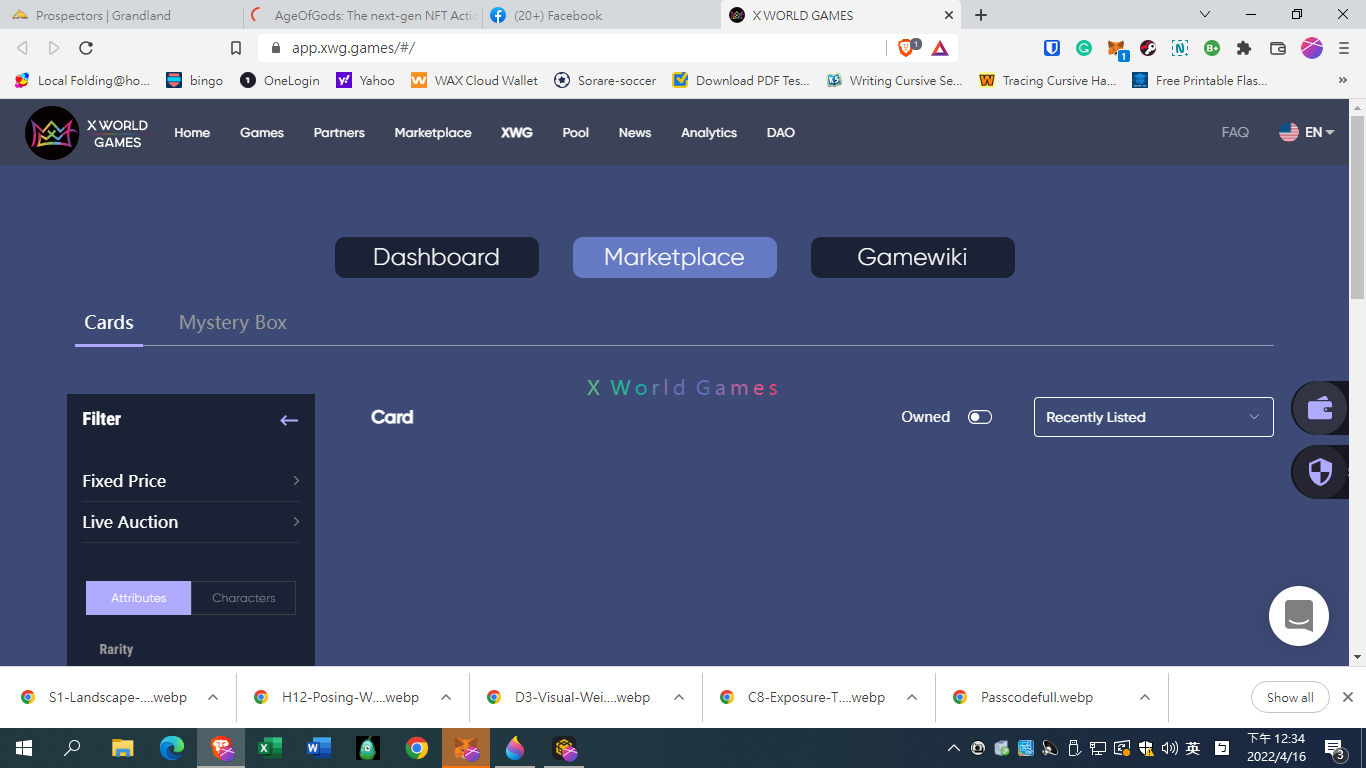The image size is (1366, 768).
Task: Switch to the Facebook browser tab
Action: tap(600, 15)
